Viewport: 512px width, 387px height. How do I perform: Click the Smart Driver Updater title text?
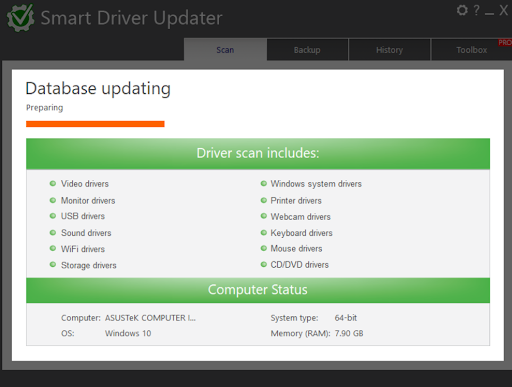point(131,18)
